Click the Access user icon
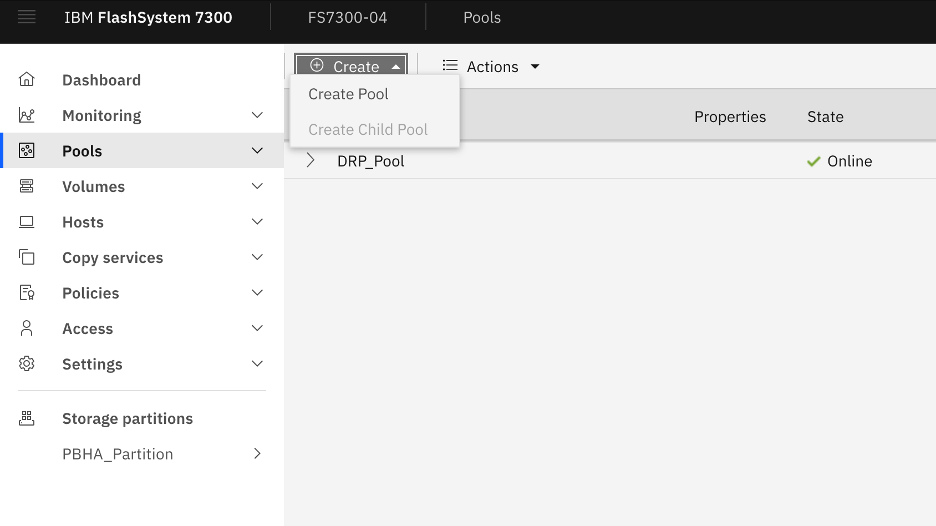 [x=27, y=329]
